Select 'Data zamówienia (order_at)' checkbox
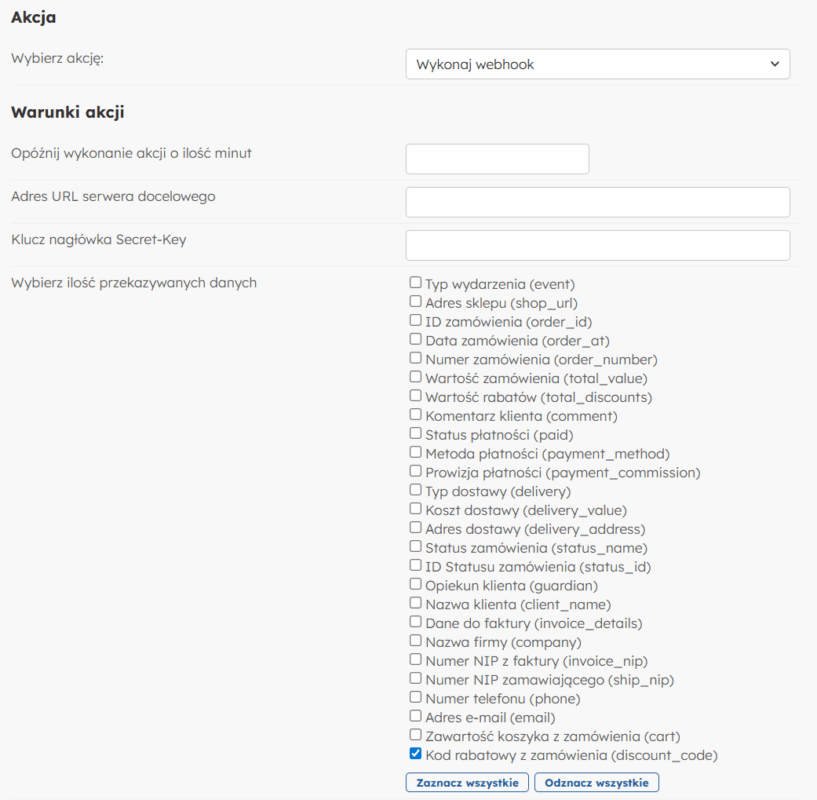 click(415, 340)
